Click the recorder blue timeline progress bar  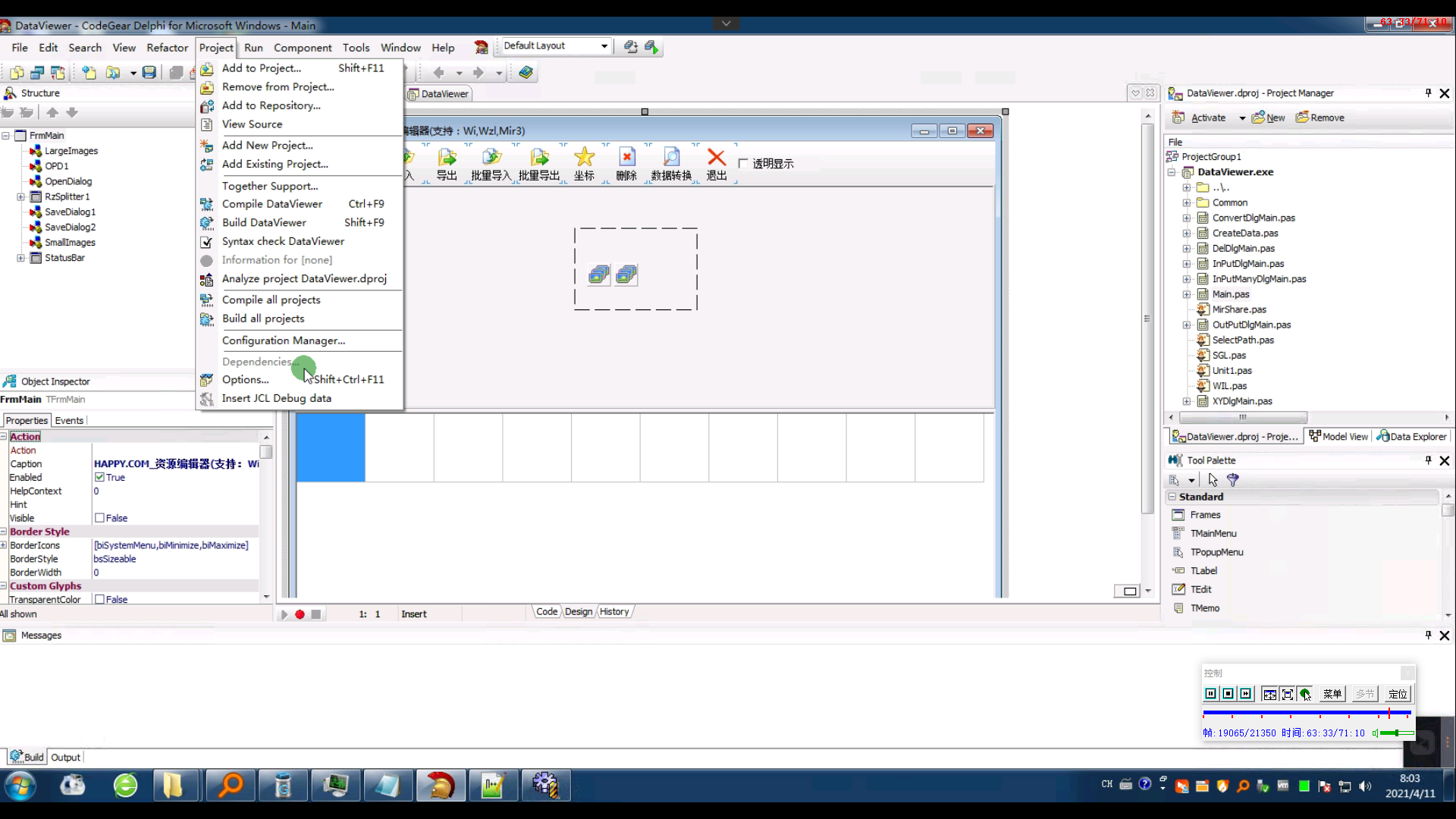pyautogui.click(x=1307, y=714)
